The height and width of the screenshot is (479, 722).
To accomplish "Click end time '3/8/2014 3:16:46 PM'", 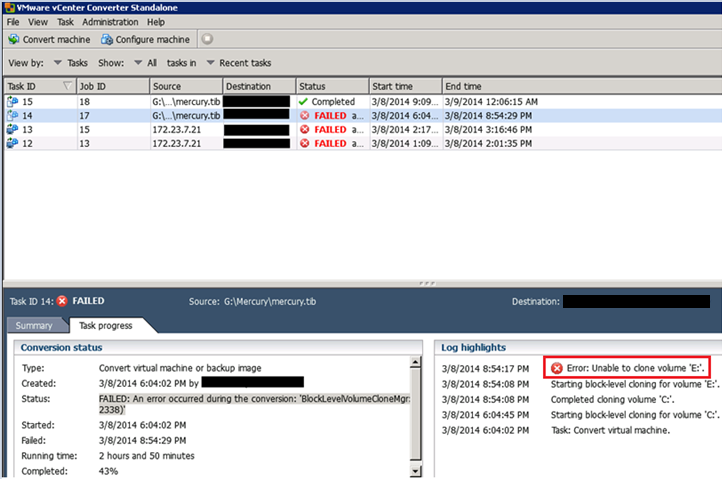I will (488, 129).
